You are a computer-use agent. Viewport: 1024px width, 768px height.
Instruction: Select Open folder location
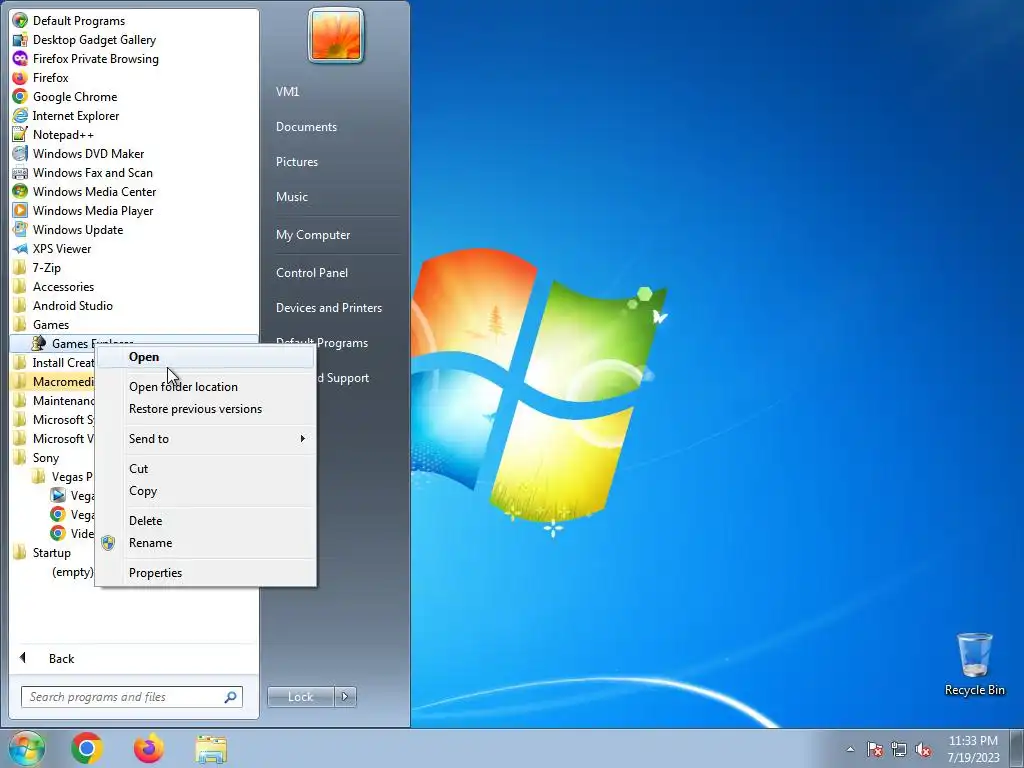point(206,387)
